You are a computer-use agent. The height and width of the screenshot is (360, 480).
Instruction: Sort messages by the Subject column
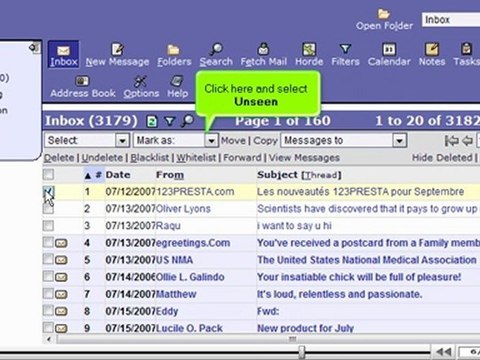pyautogui.click(x=277, y=175)
